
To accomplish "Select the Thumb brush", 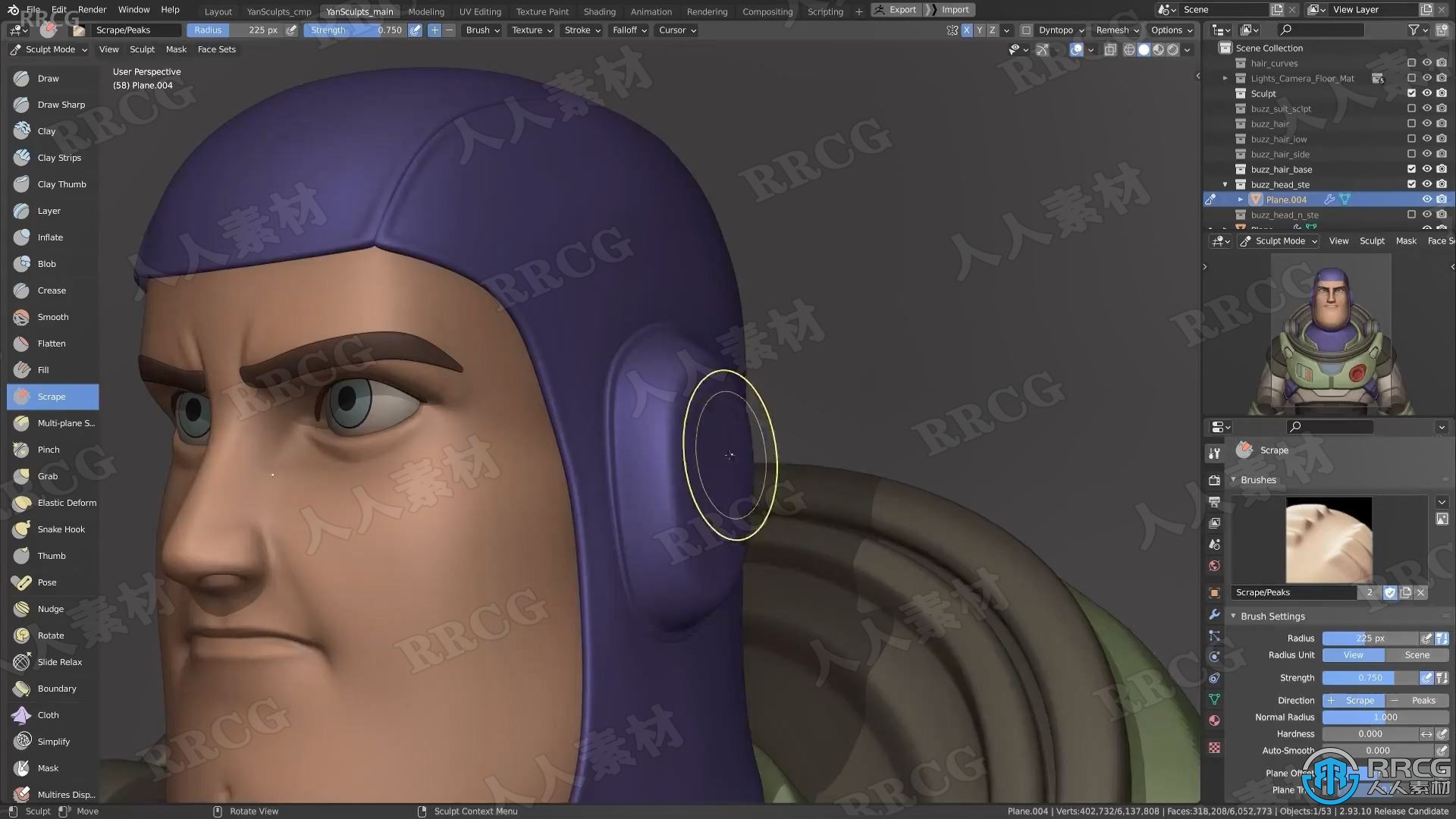I will pos(52,556).
